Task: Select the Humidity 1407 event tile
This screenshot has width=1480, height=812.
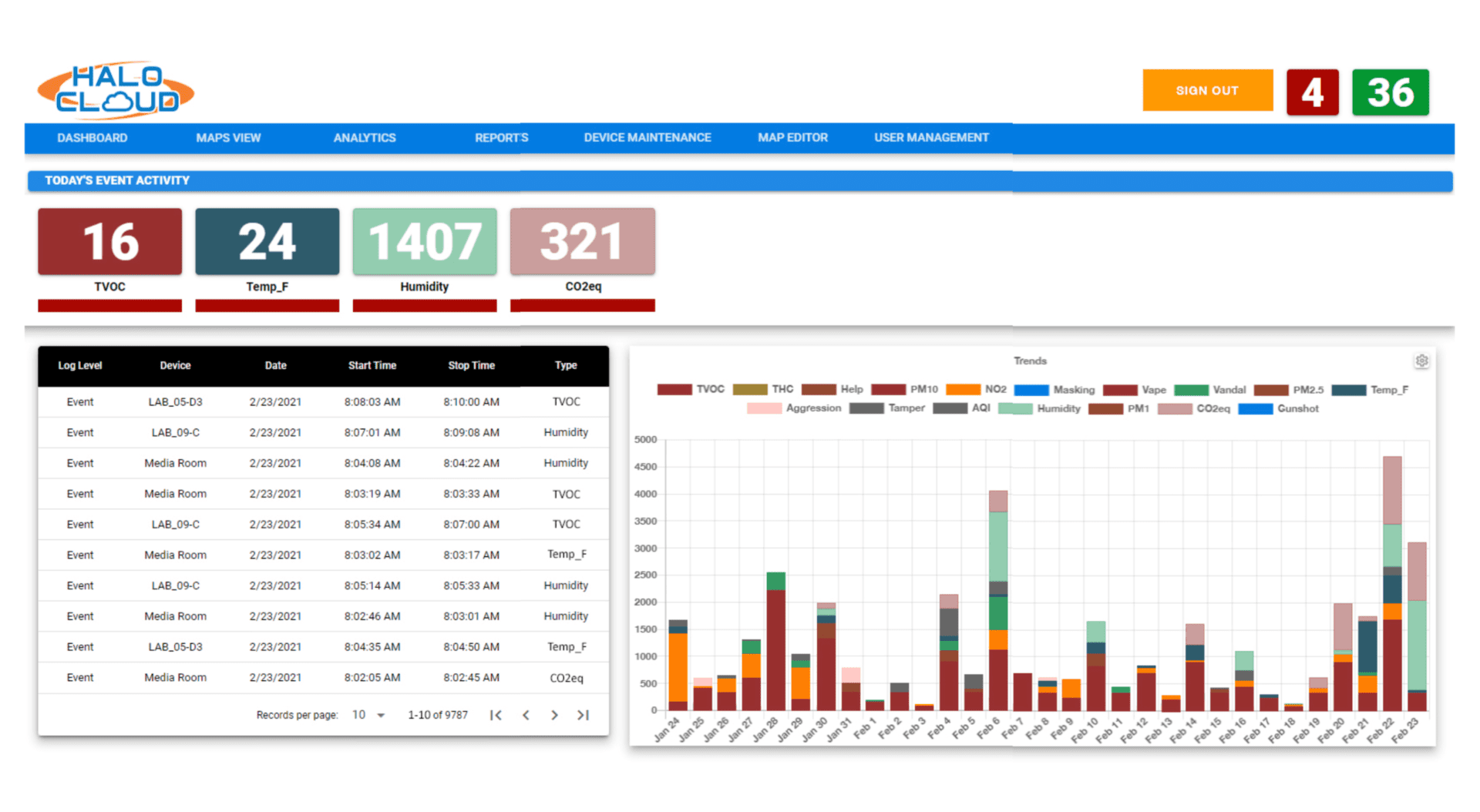Action: click(425, 241)
